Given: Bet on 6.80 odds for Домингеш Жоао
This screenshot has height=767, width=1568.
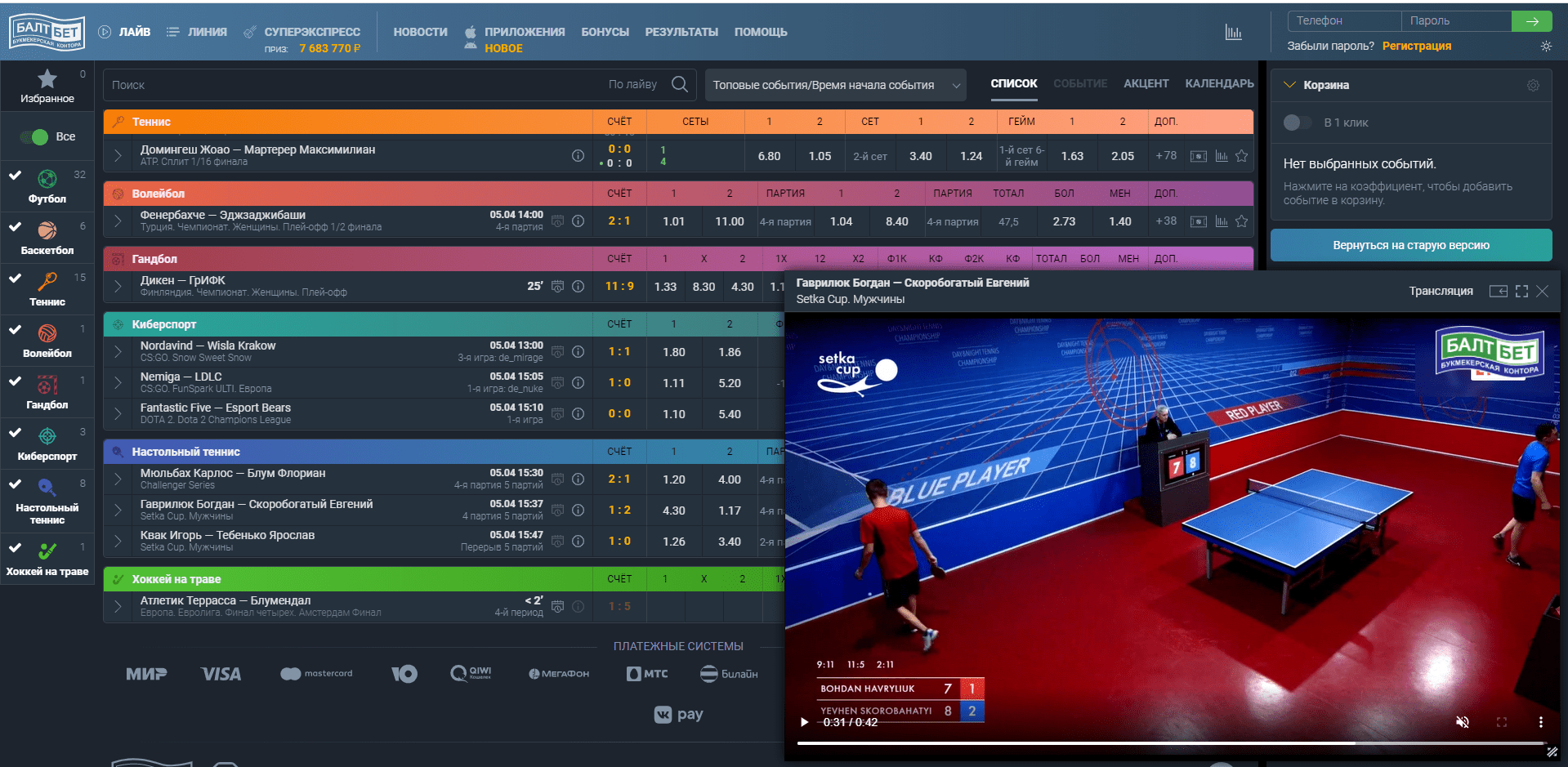Looking at the screenshot, I should coord(769,156).
